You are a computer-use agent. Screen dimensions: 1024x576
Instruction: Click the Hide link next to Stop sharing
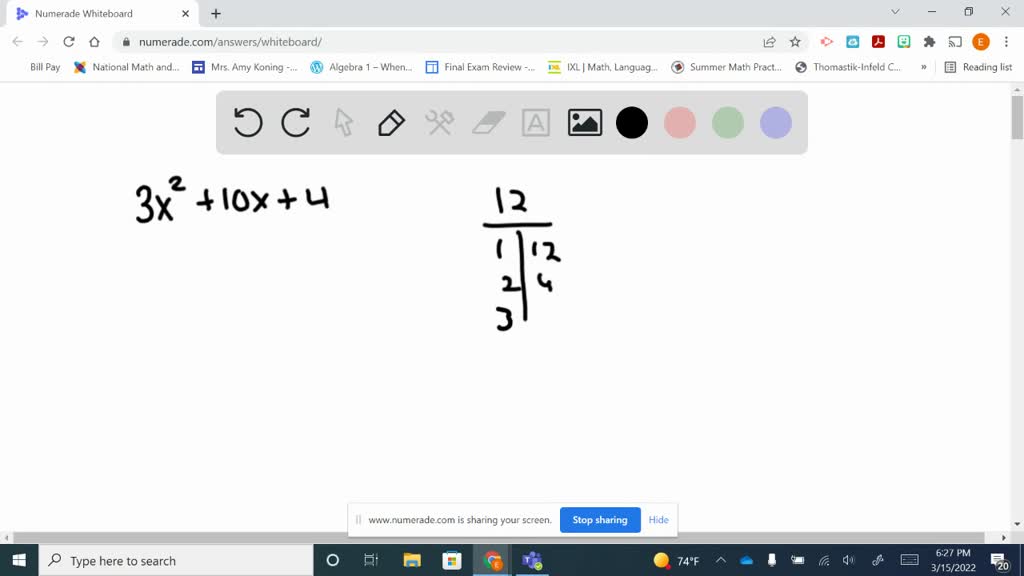tap(658, 520)
